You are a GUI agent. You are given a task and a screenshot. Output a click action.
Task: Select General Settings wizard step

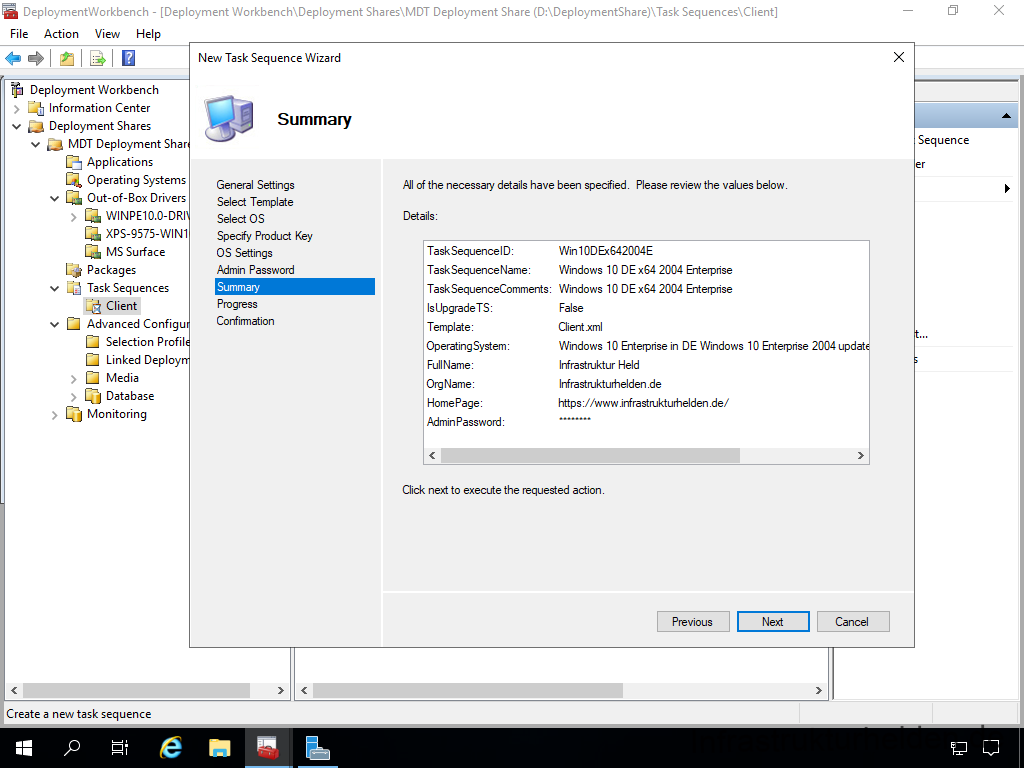[255, 185]
